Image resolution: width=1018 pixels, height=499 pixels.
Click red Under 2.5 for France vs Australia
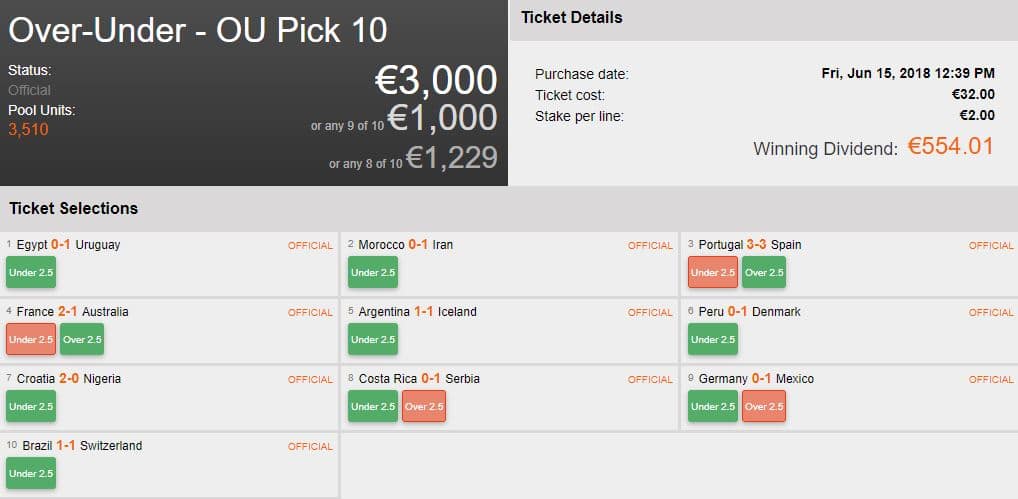tap(31, 339)
